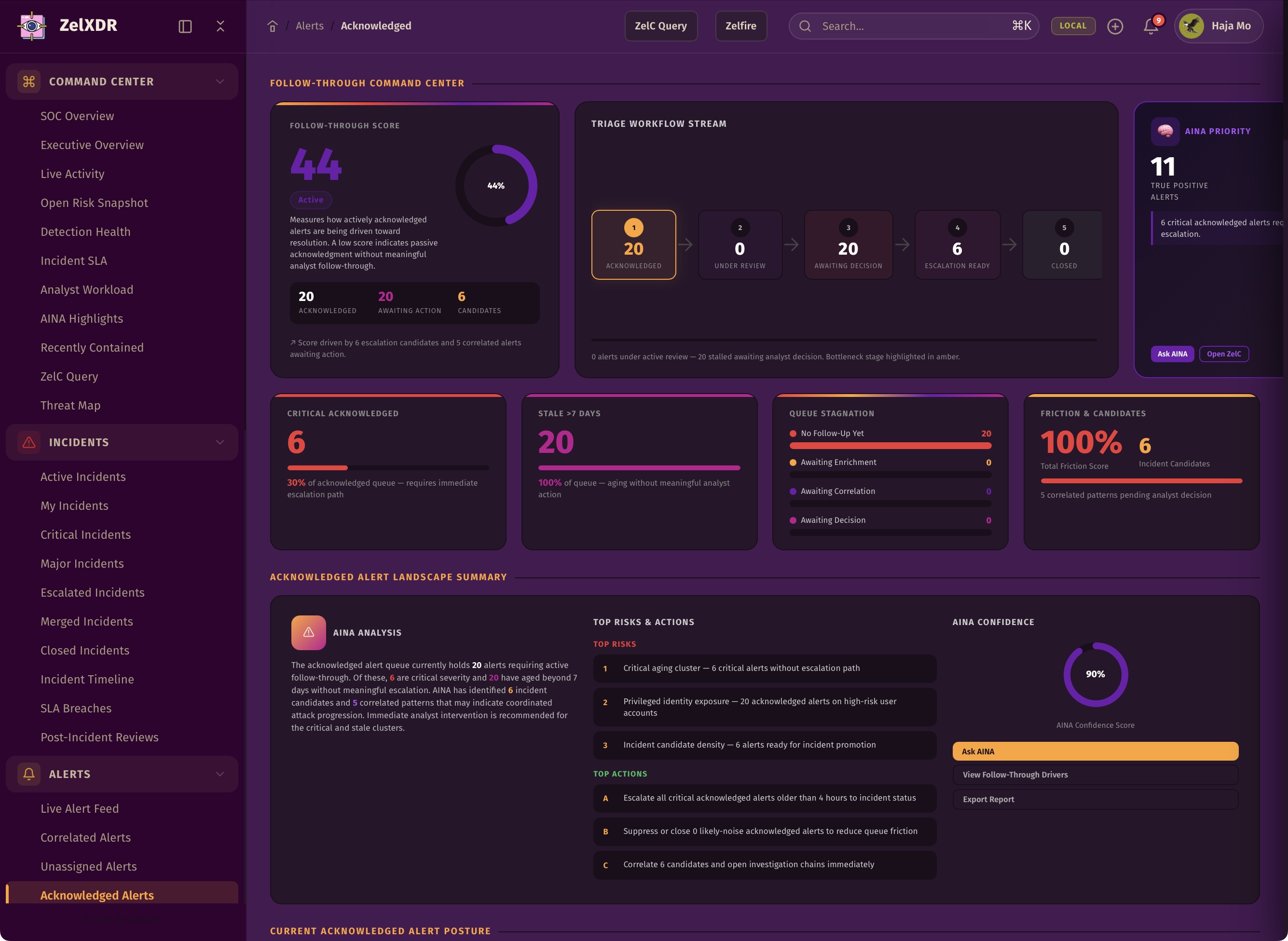
Task: Collapse the Alerts sidebar section
Action: coord(220,774)
